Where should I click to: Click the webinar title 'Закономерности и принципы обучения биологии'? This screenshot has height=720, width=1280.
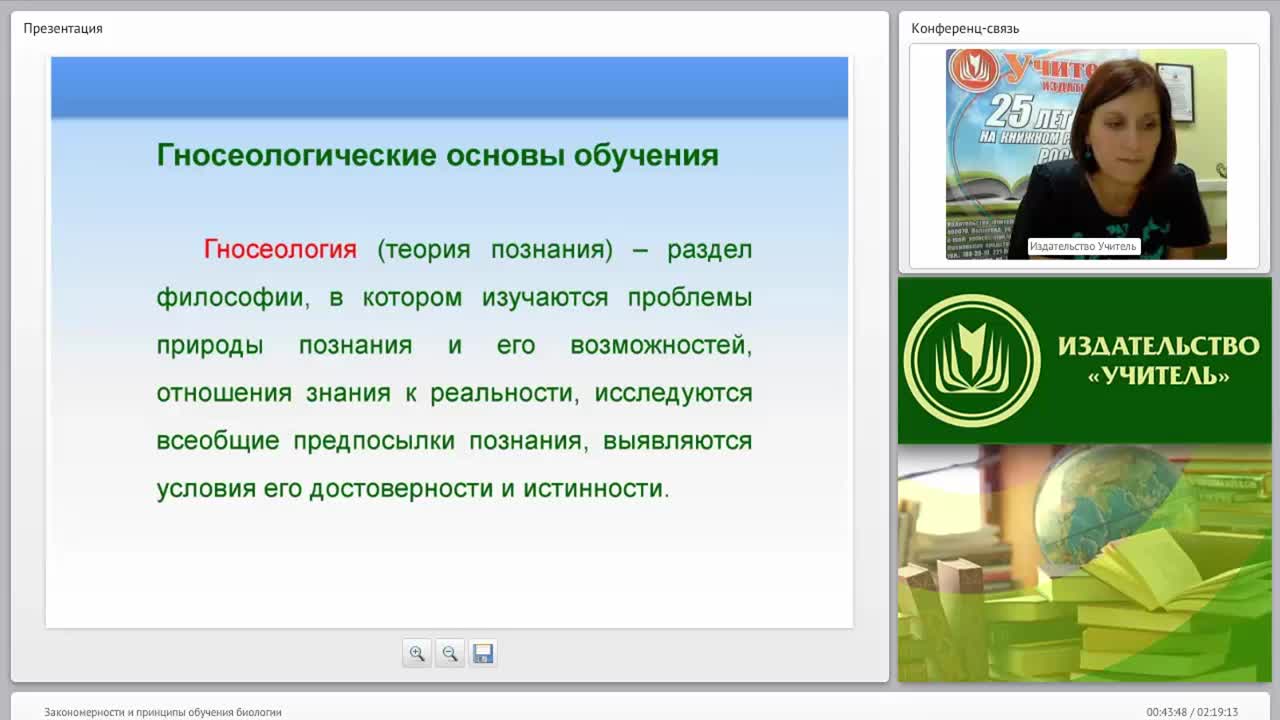click(163, 712)
